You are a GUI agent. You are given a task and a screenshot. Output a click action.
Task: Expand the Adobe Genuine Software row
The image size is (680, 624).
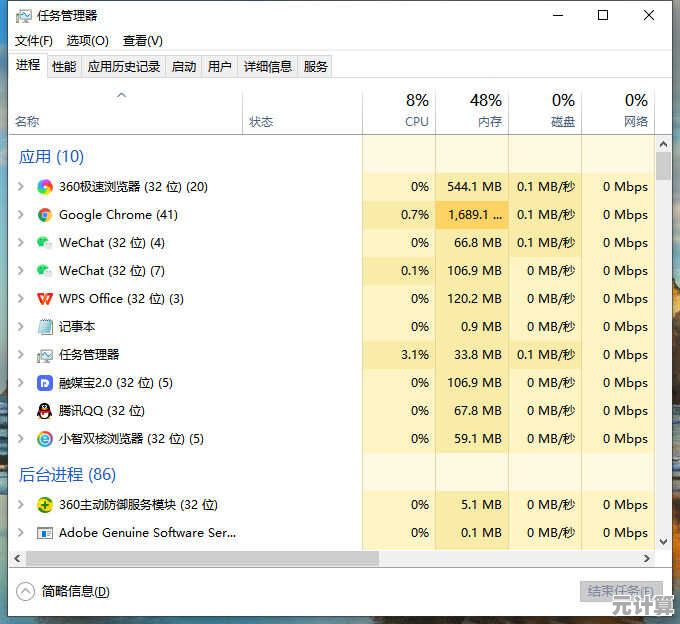click(x=20, y=533)
